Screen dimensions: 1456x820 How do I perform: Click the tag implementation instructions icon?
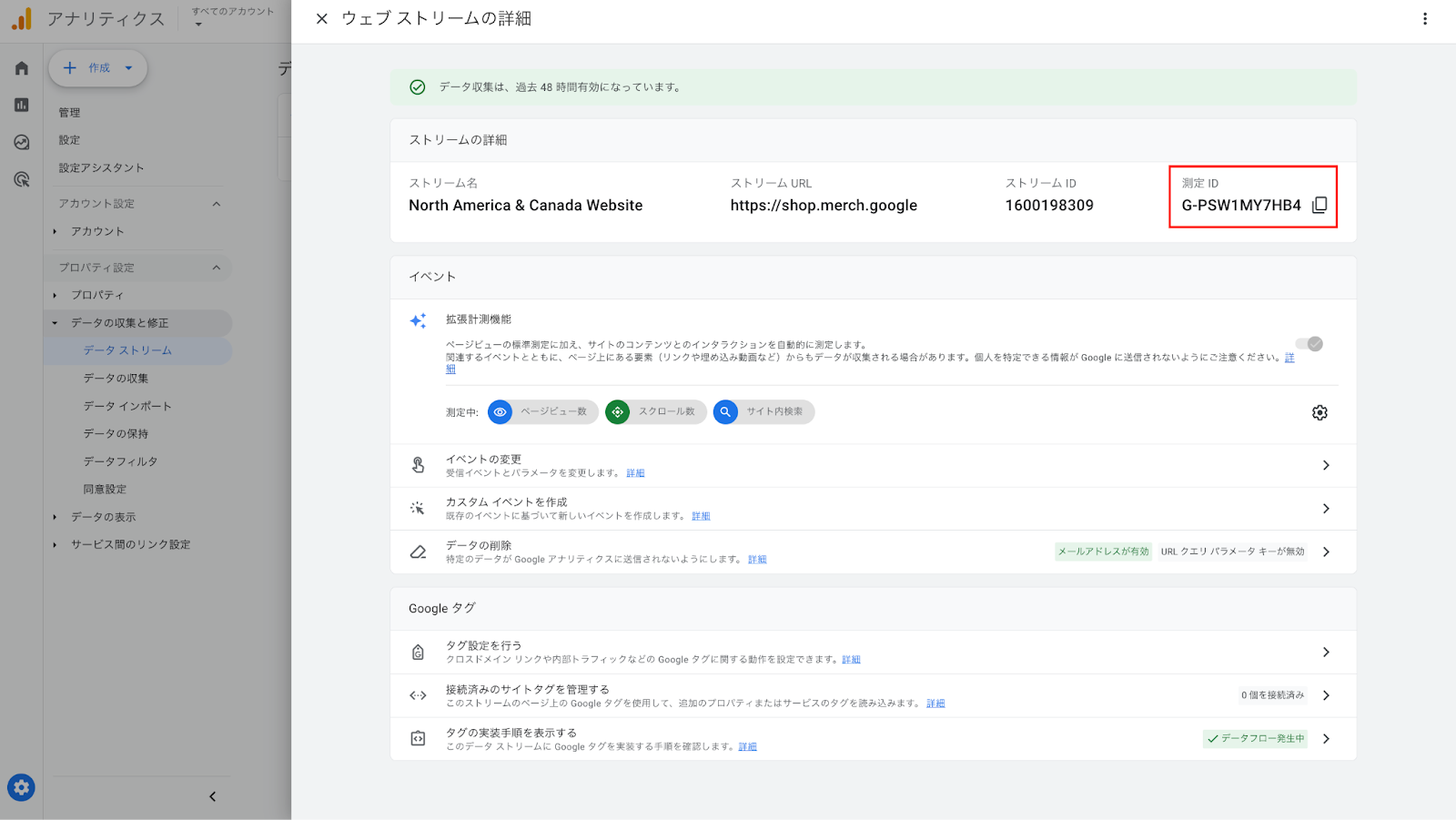point(418,738)
